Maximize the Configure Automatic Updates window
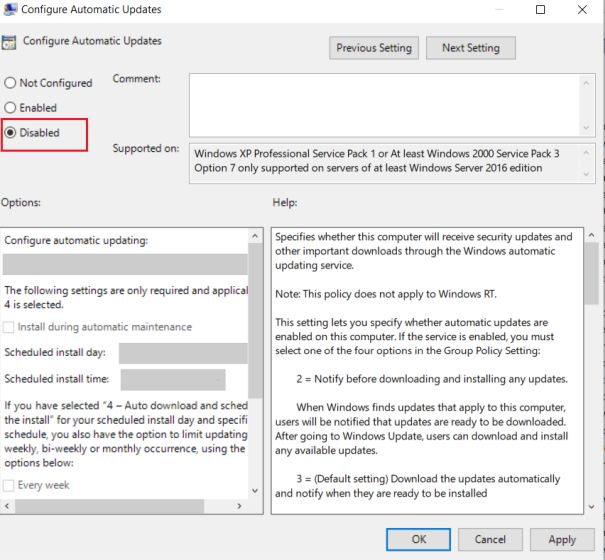605x560 pixels. (x=540, y=10)
